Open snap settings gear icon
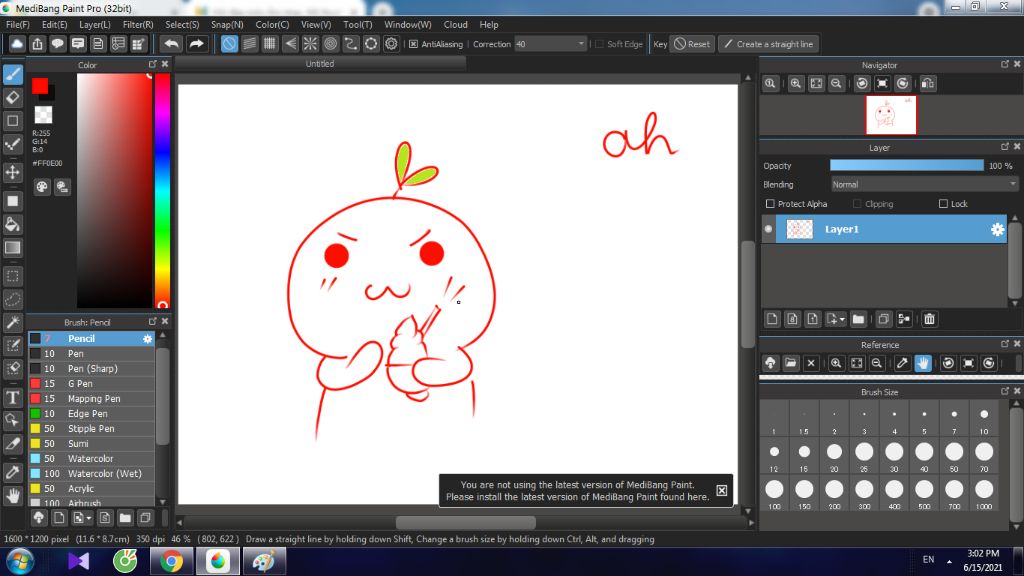 (x=391, y=44)
